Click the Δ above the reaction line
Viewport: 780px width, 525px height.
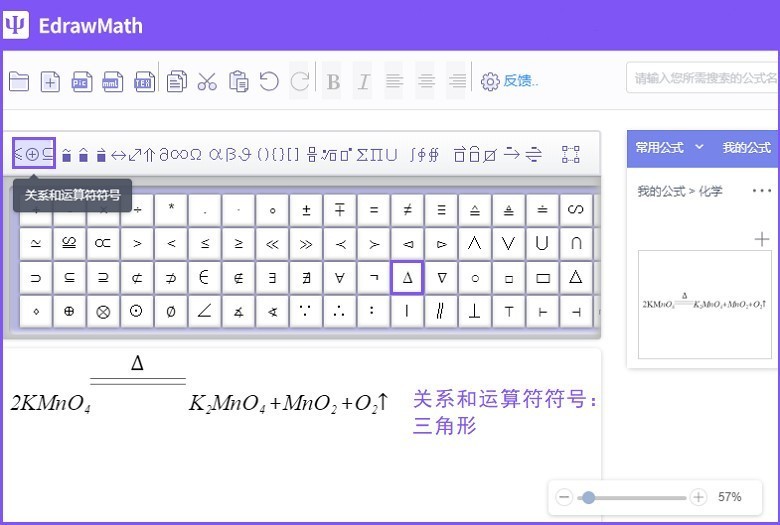(x=137, y=363)
